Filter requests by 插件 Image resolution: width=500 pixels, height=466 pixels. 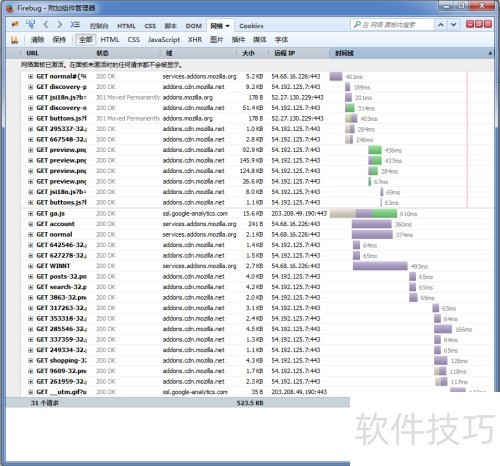238,40
